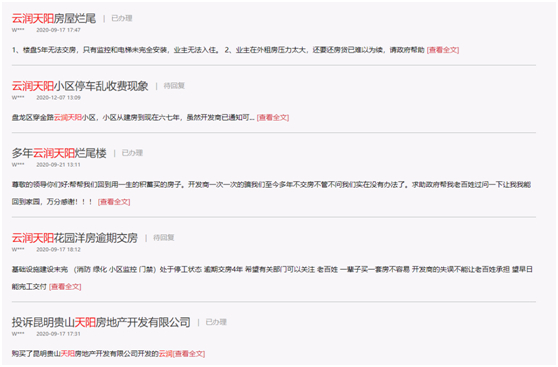This screenshot has width=558, height=367.
Task: Click the excerpt starting 基础设施建设未完
Action: [272, 278]
